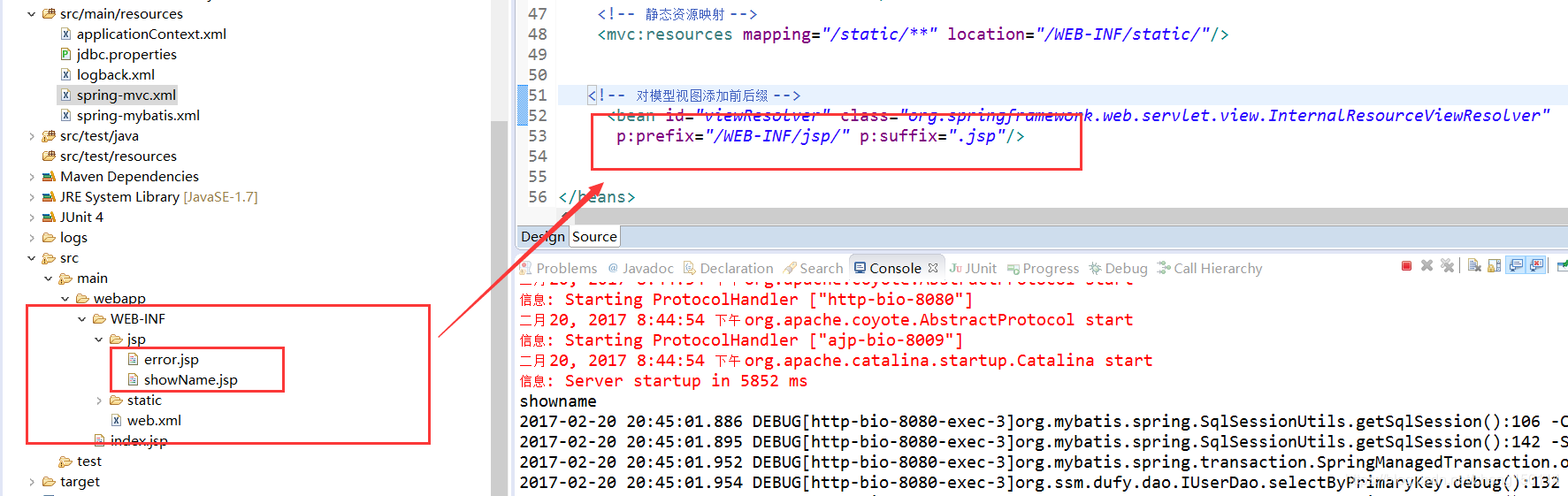Remove all terminated launches with double X
The image size is (1568, 496).
point(1447,266)
